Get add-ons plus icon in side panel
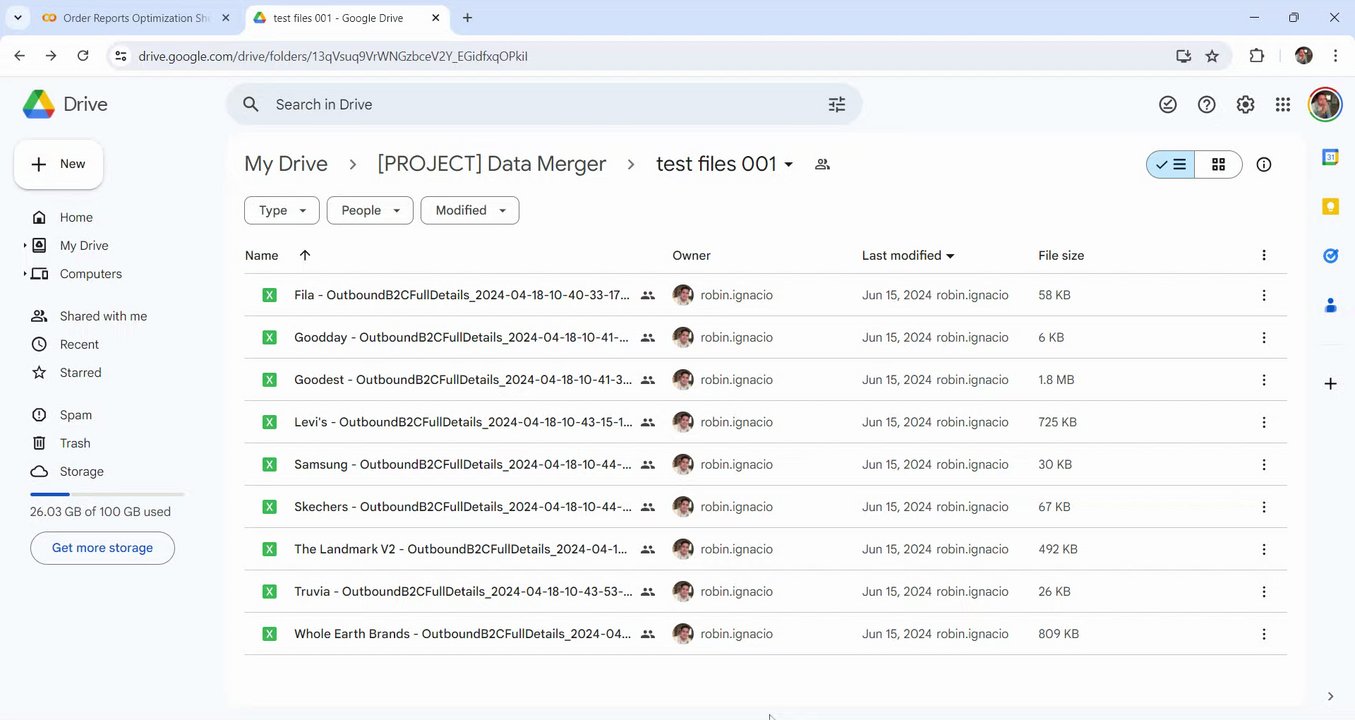 pos(1330,383)
